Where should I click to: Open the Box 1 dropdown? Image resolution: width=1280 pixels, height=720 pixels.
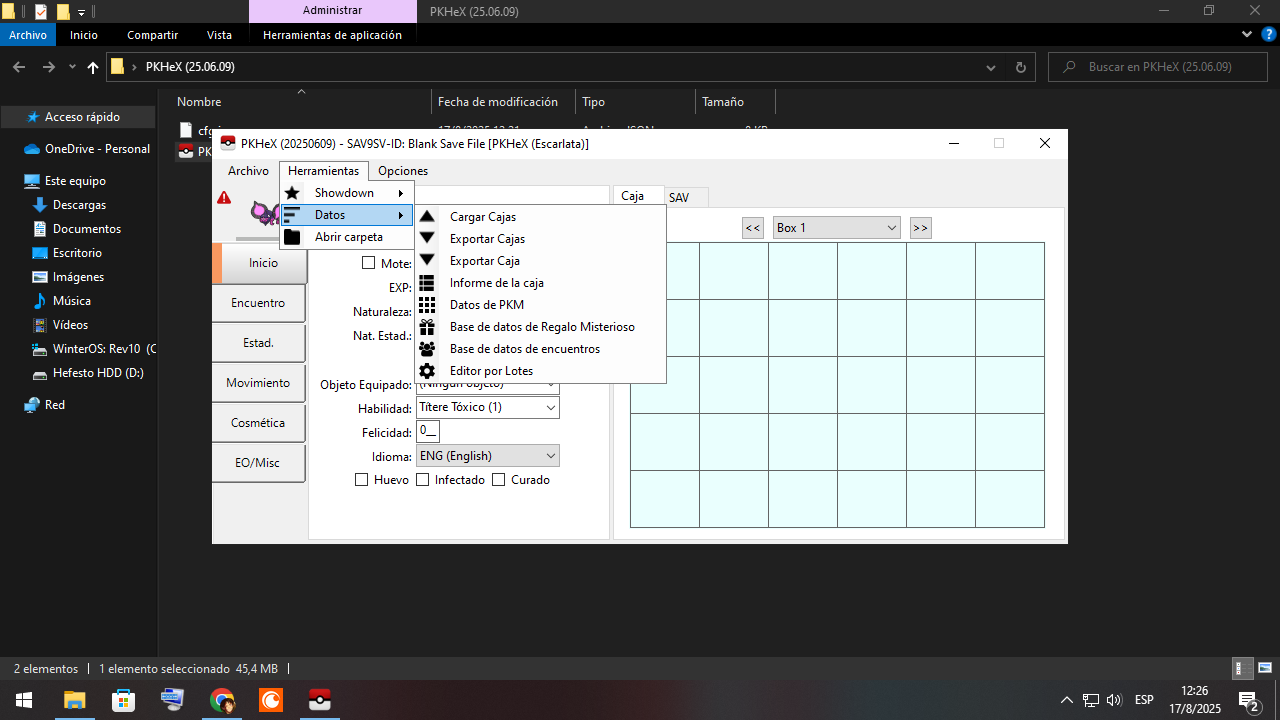836,228
